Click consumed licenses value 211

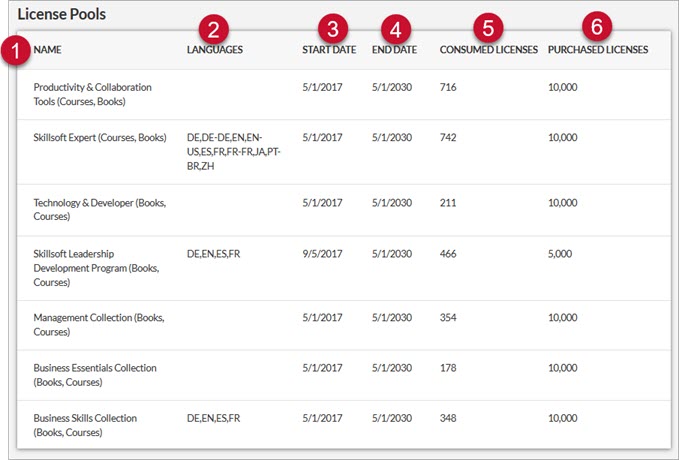click(x=448, y=203)
